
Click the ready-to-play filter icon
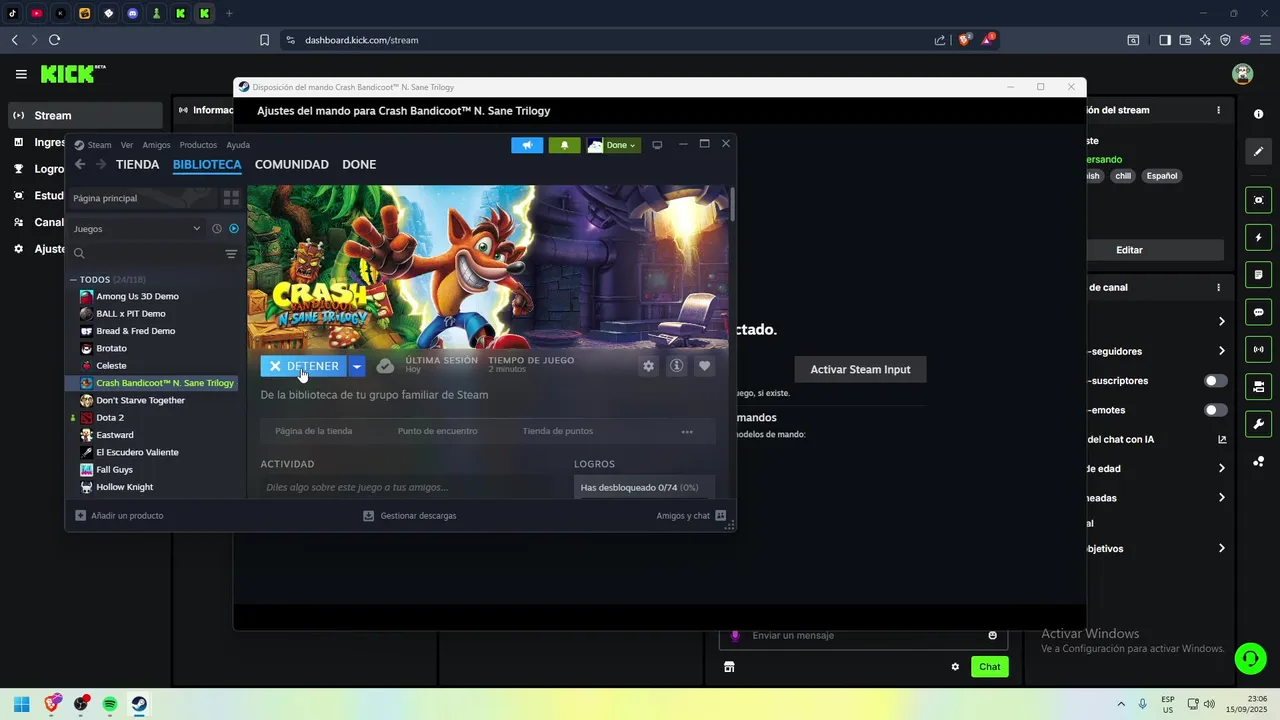click(234, 229)
